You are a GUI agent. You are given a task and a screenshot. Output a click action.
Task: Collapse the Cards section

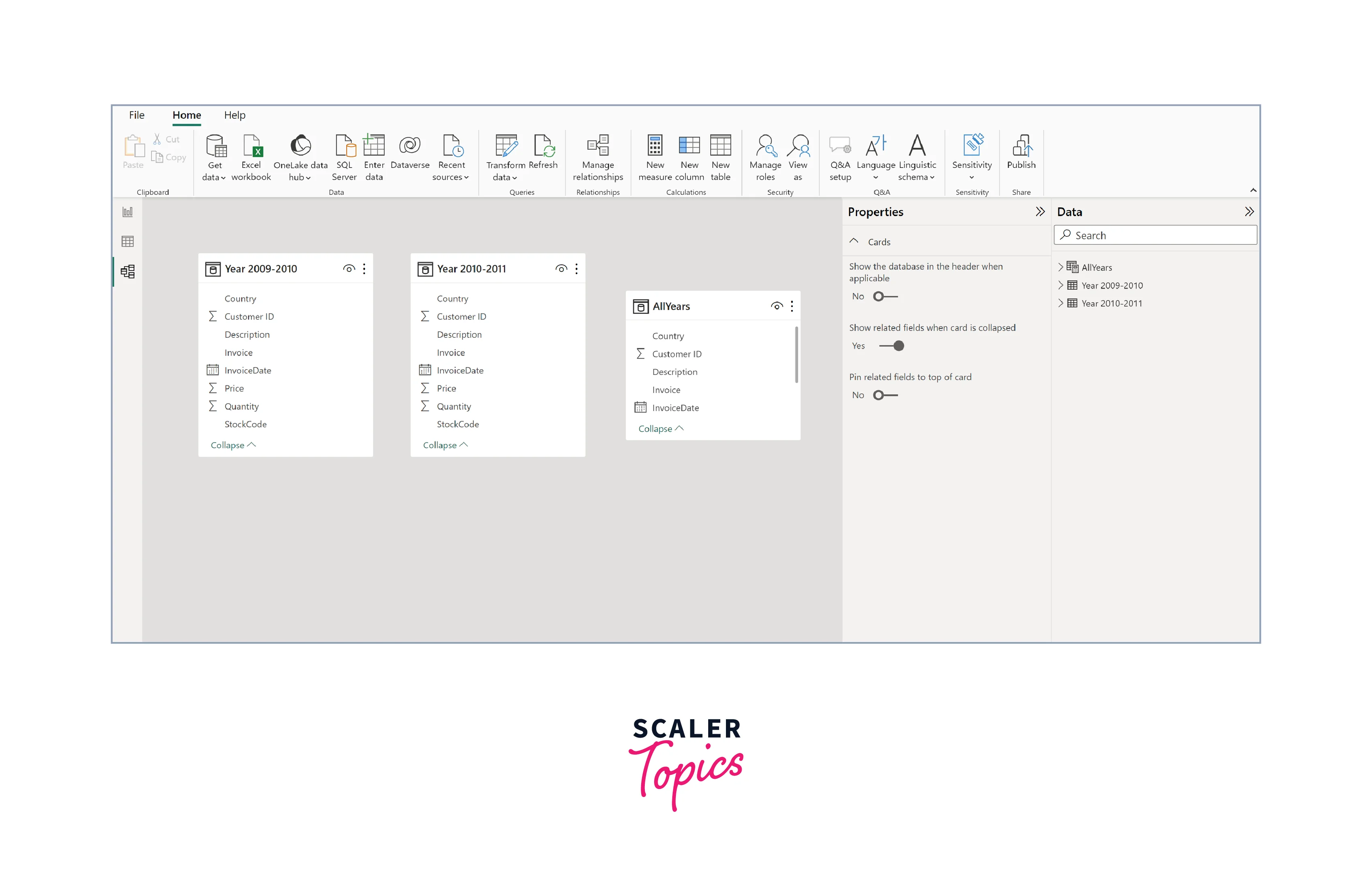click(854, 242)
